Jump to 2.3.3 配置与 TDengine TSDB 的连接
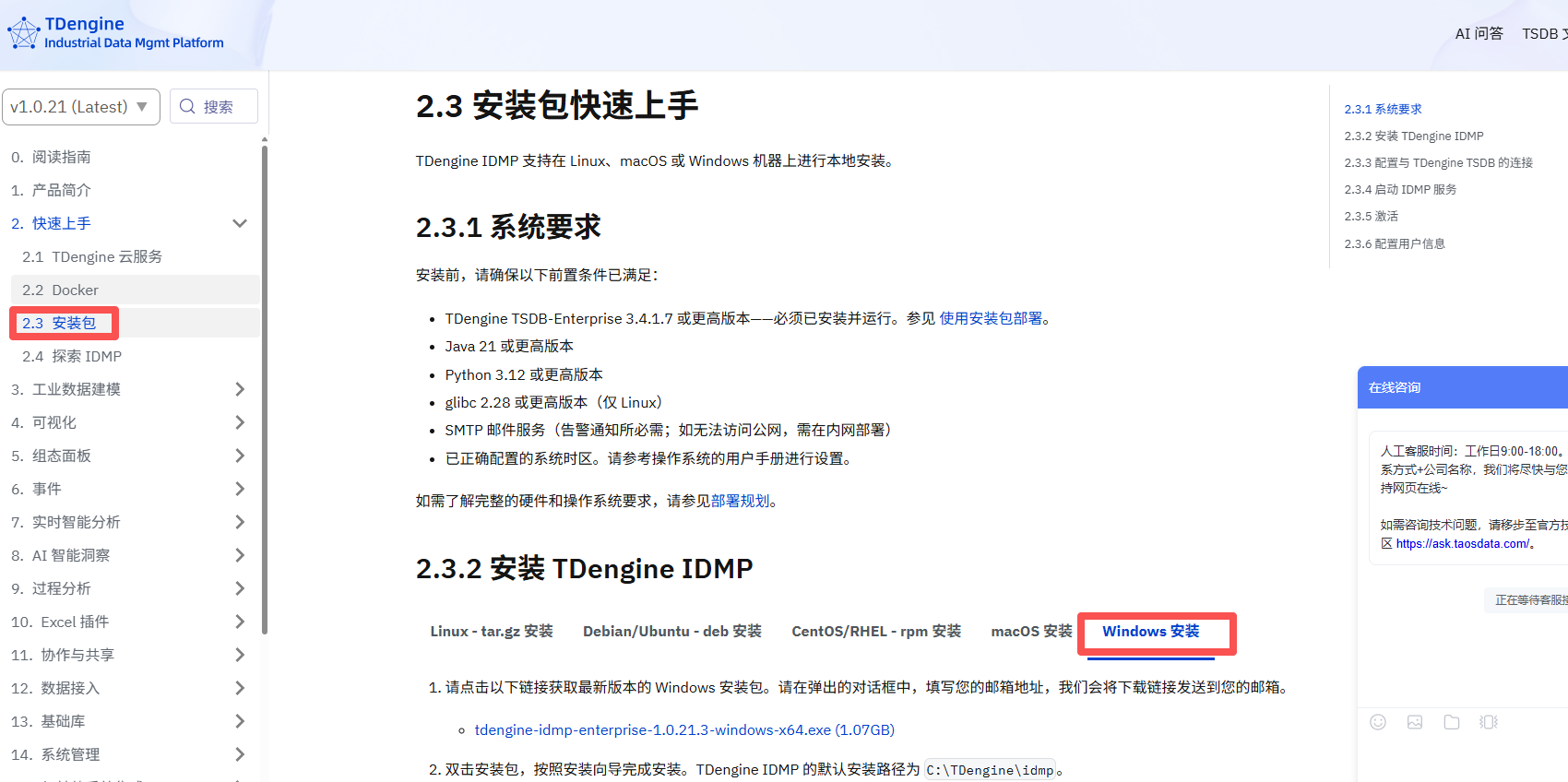The image size is (1568, 782). (x=1438, y=162)
